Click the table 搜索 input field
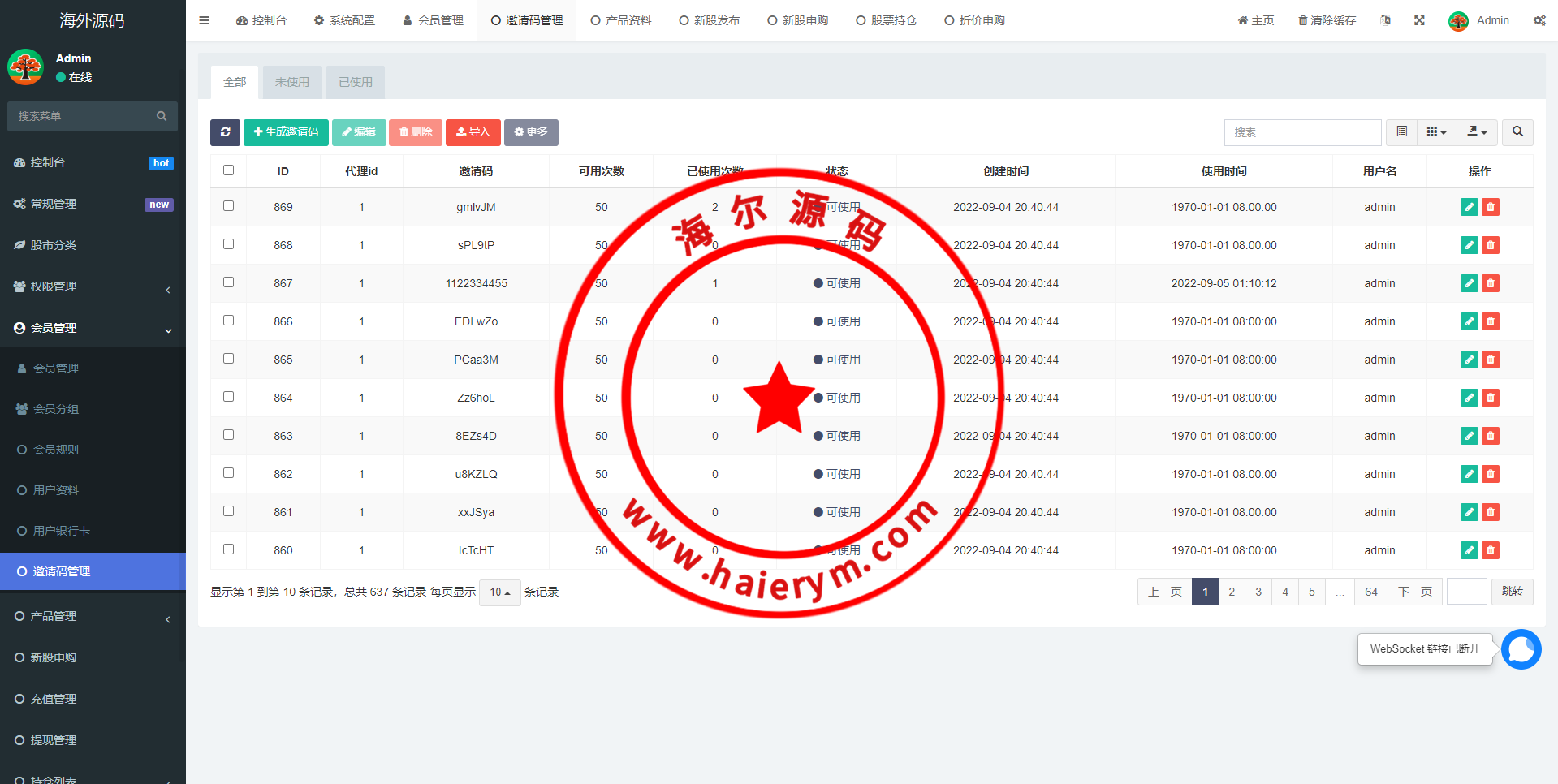Viewport: 1558px width, 784px height. [1302, 132]
